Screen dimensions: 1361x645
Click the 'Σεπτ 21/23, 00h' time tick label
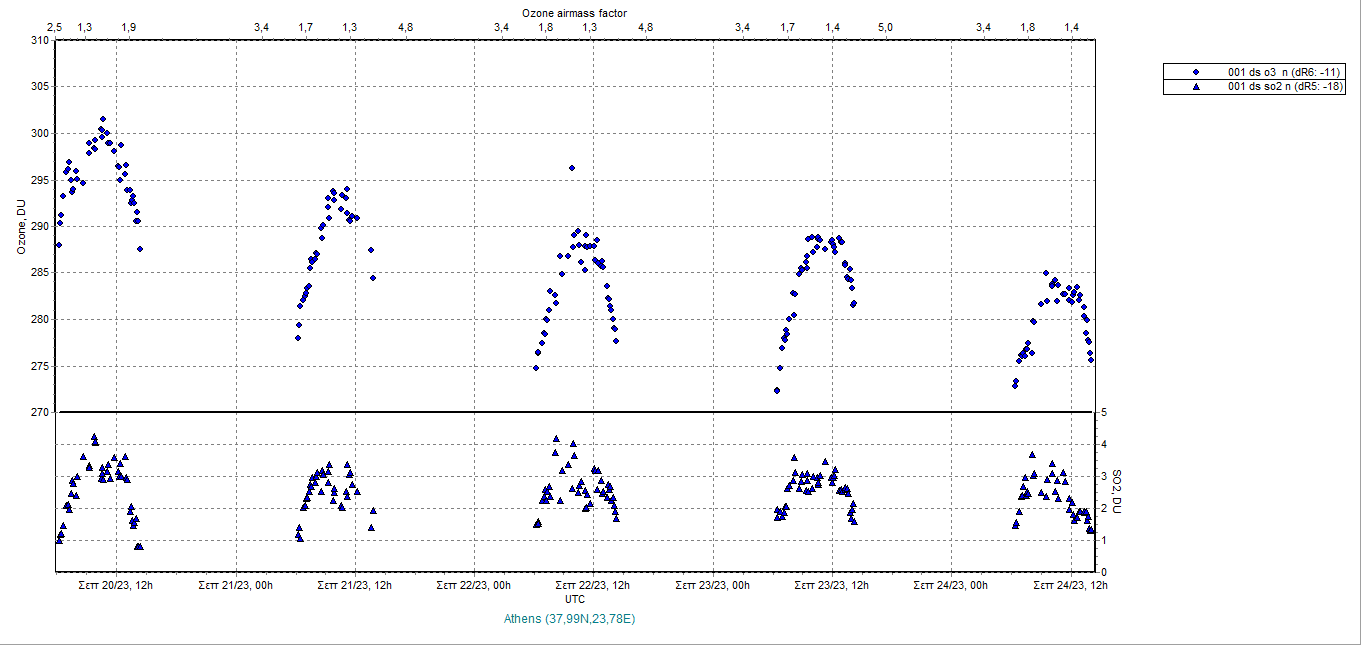tap(236, 585)
